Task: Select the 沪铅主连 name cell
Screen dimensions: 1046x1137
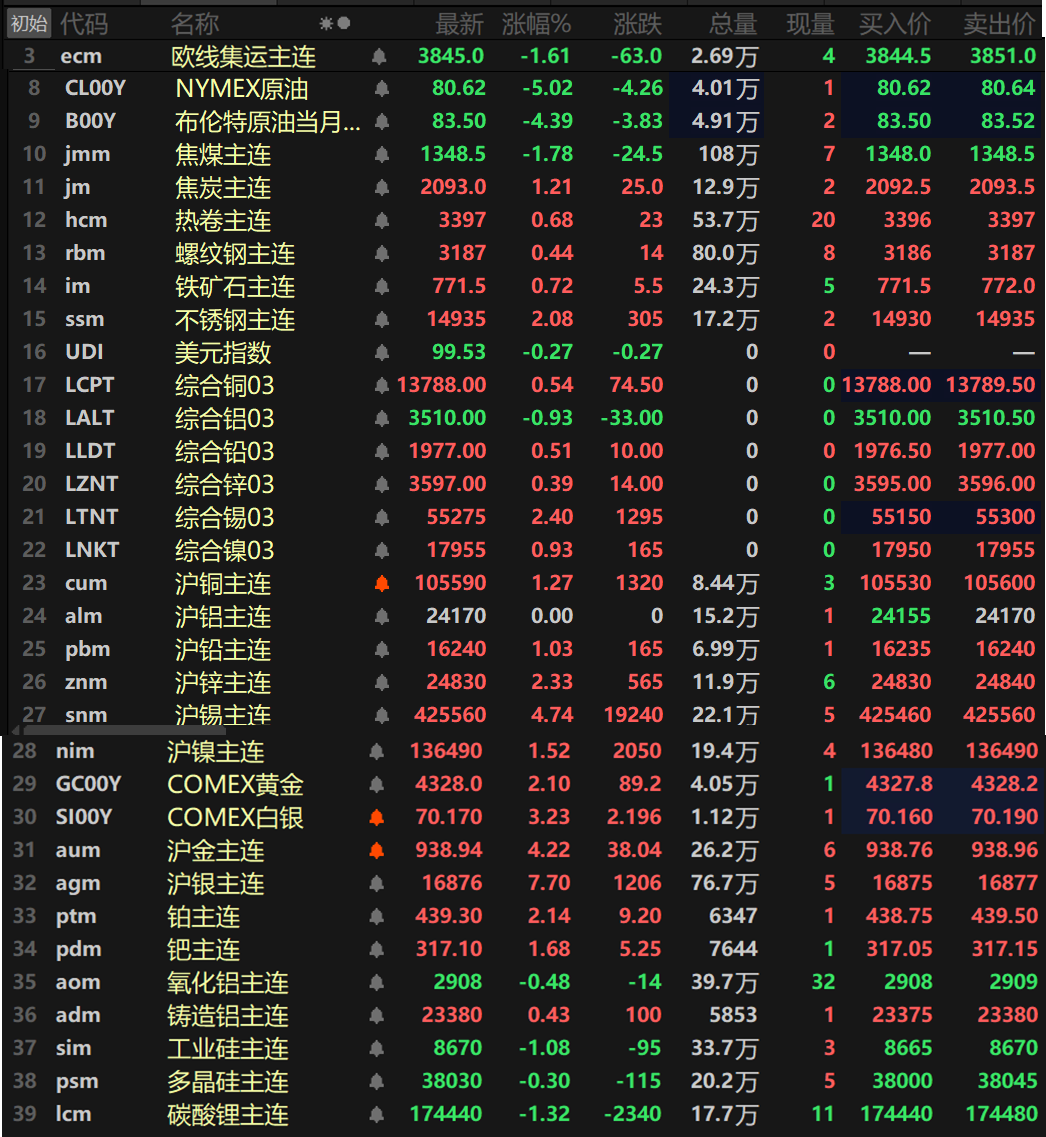Action: point(223,650)
